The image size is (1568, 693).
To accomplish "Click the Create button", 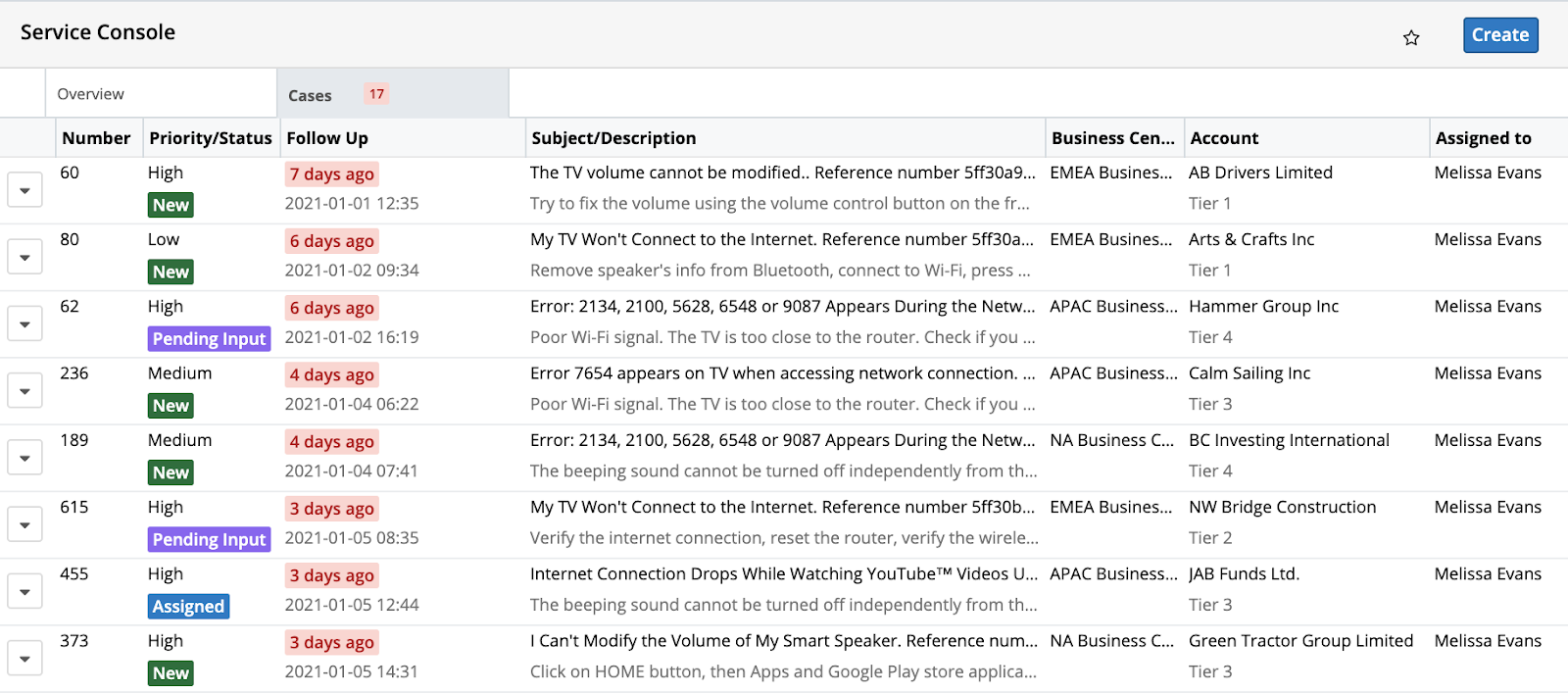I will 1499,35.
